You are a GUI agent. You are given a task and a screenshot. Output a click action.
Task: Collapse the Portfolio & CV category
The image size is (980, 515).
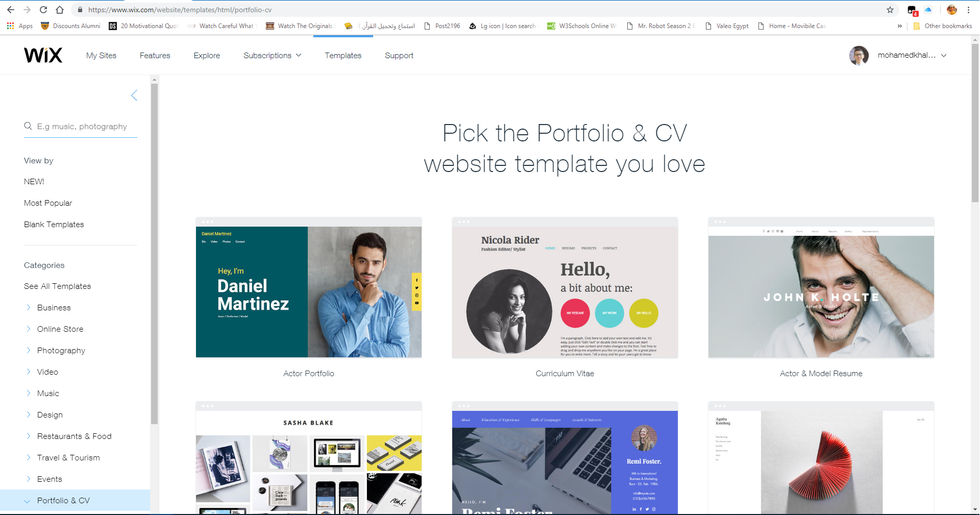pos(27,501)
